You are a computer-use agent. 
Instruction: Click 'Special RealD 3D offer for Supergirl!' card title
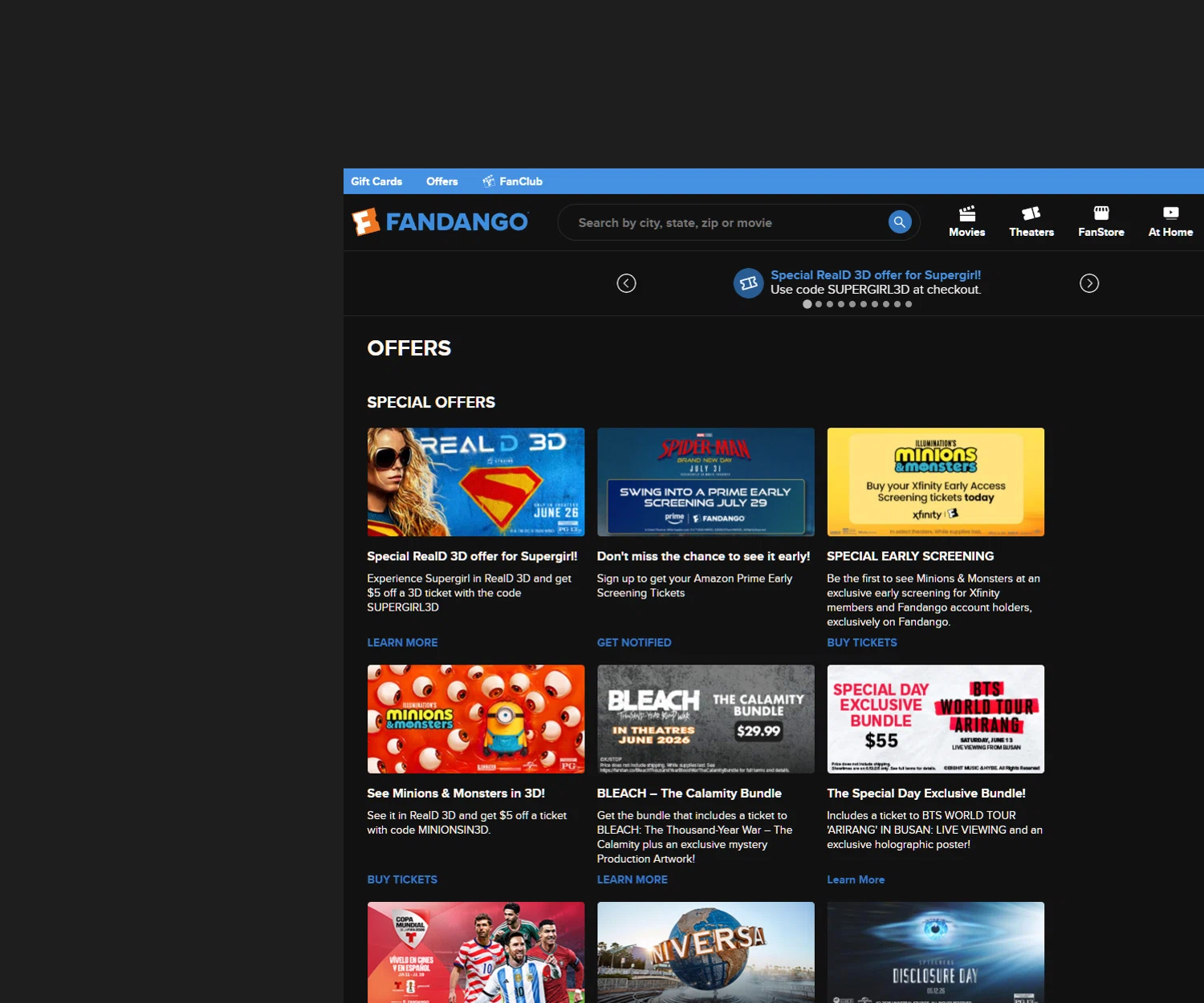[472, 556]
